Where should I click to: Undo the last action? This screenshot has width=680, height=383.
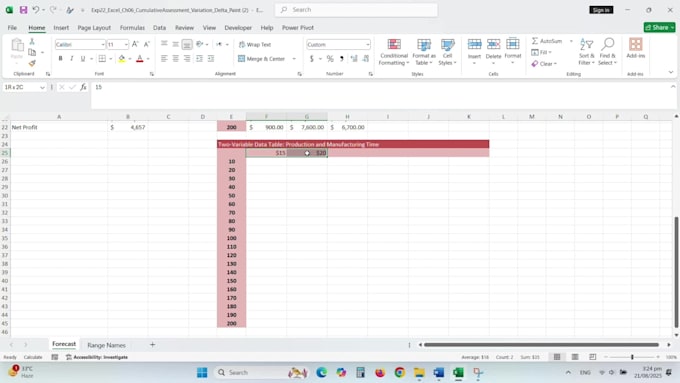36,10
